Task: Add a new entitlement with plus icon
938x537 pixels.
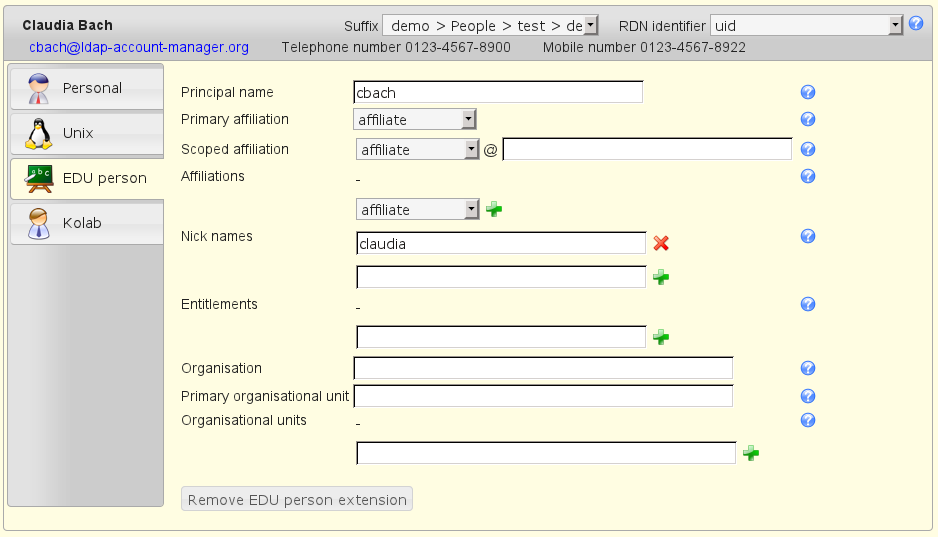Action: pyautogui.click(x=661, y=338)
